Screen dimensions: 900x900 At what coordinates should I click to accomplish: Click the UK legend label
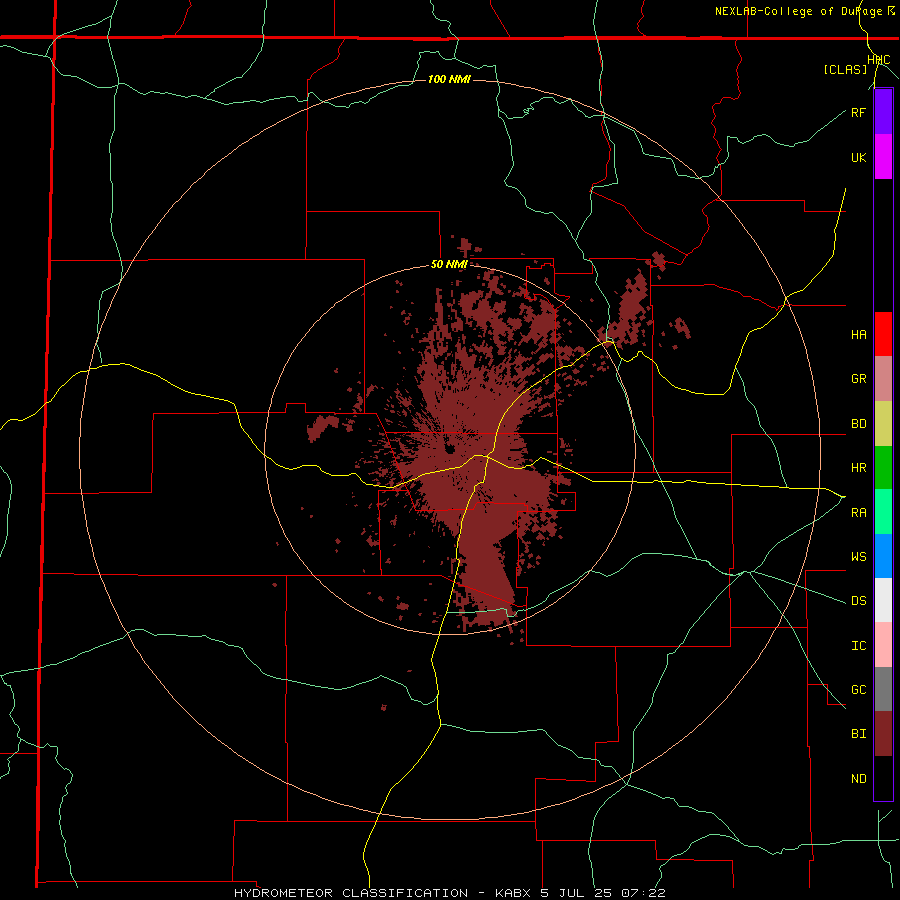tap(858, 157)
